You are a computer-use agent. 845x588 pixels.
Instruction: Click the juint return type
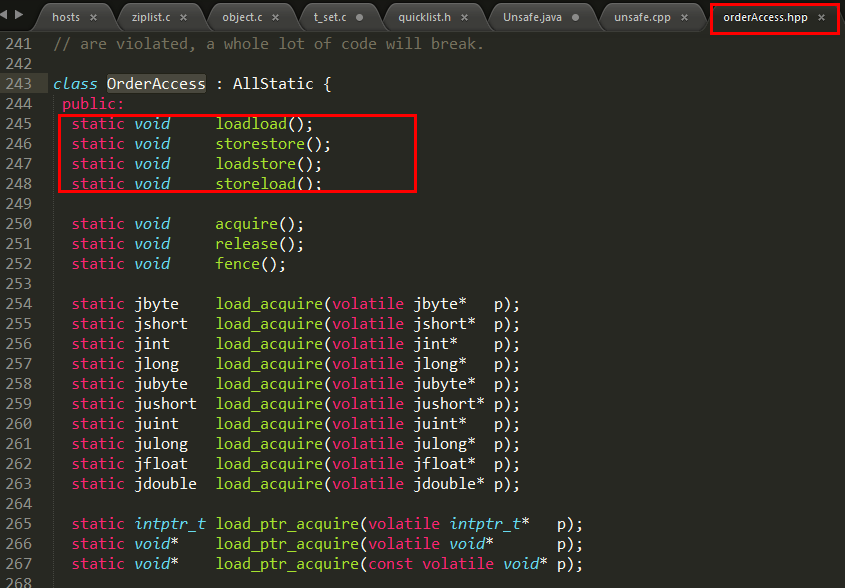(156, 424)
